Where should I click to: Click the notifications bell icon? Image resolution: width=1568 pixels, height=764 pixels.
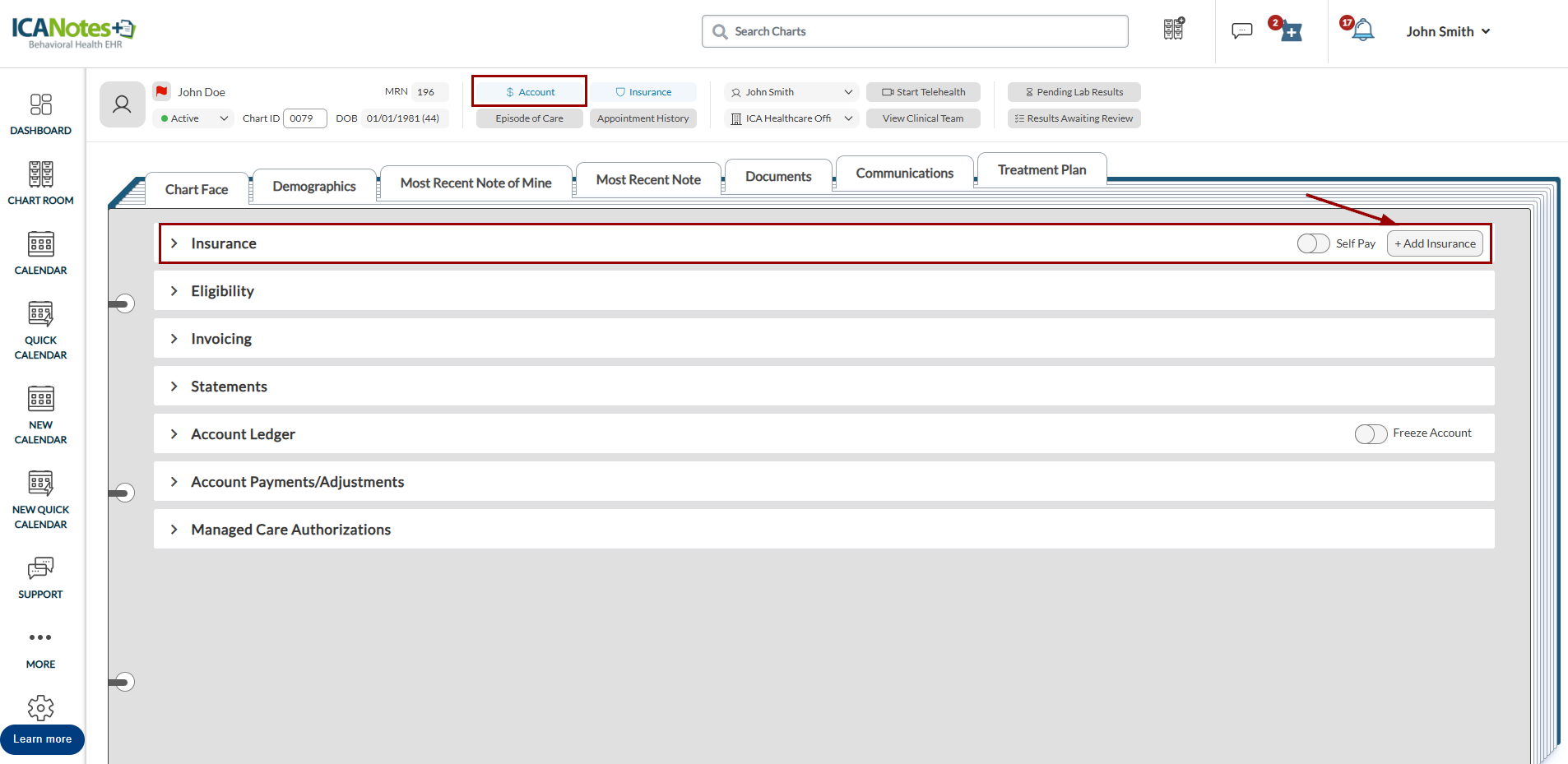tap(1363, 31)
